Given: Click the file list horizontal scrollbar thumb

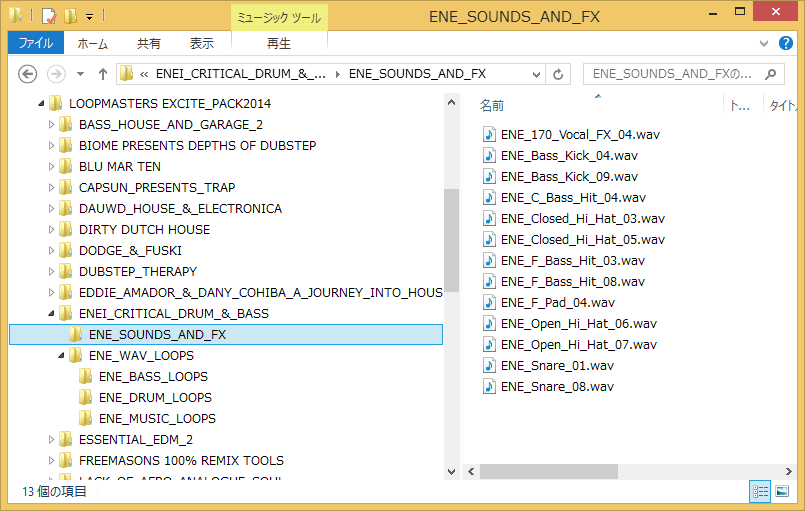Looking at the screenshot, I should coord(548,471).
